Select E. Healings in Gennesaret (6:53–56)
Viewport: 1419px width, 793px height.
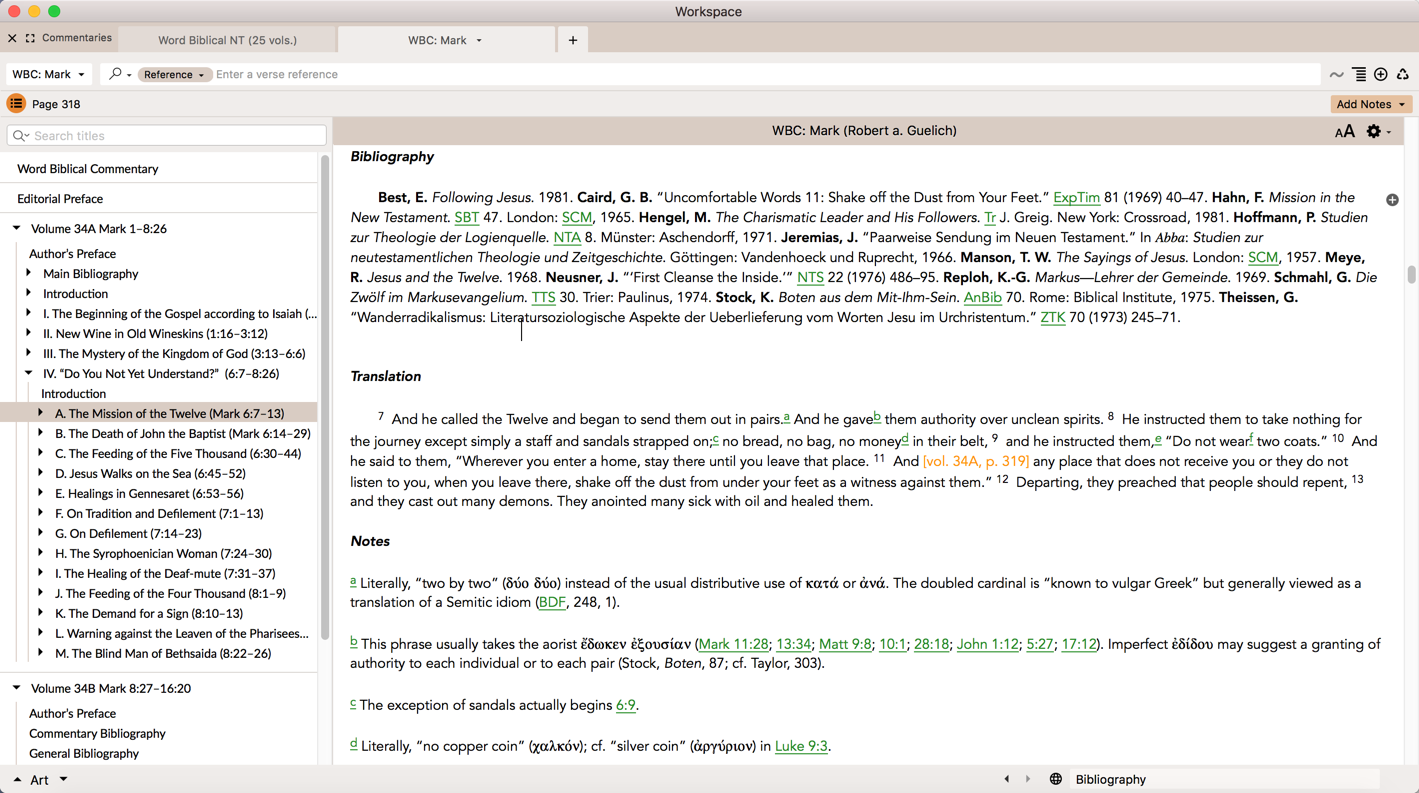pyautogui.click(x=149, y=493)
